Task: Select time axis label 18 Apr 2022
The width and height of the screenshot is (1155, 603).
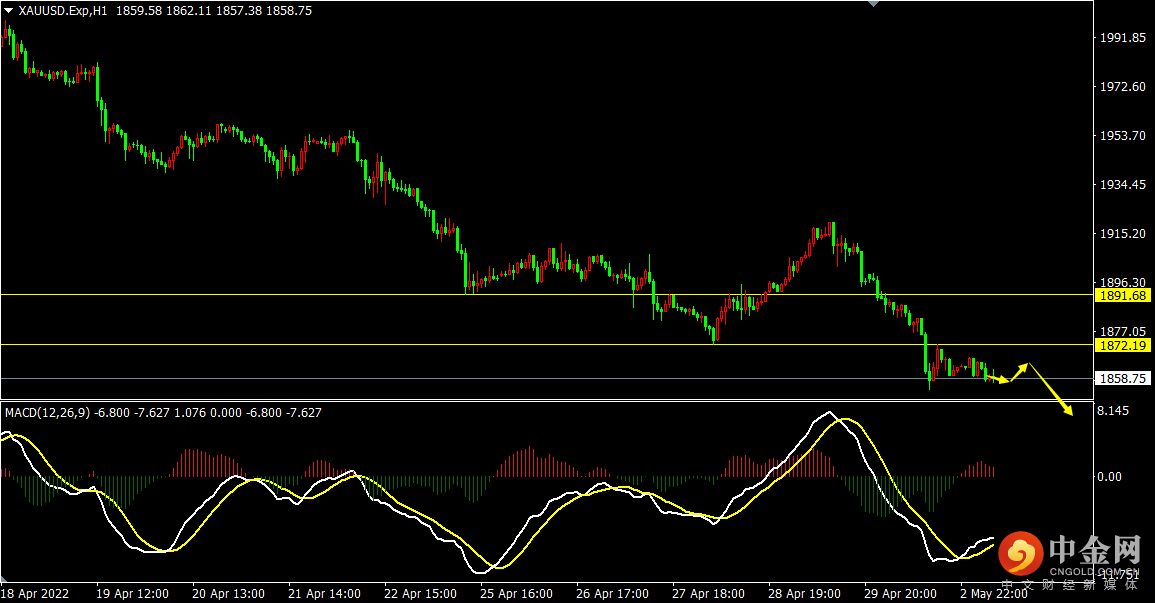Action: point(35,593)
